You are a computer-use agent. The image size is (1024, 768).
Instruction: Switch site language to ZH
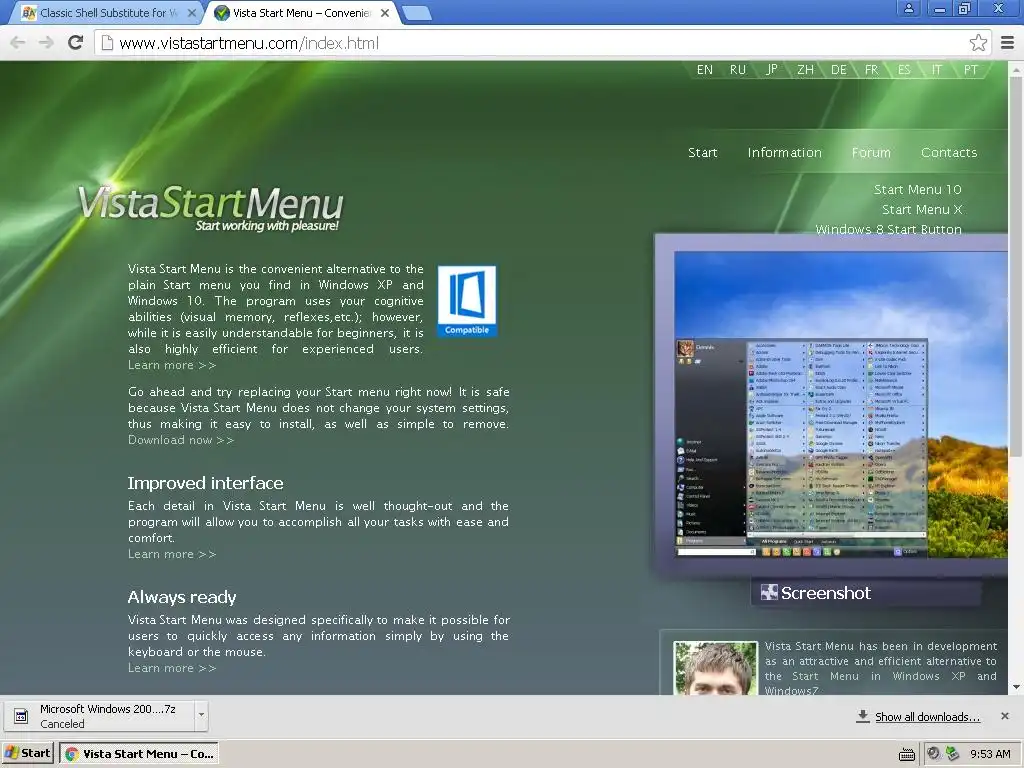[x=805, y=70]
